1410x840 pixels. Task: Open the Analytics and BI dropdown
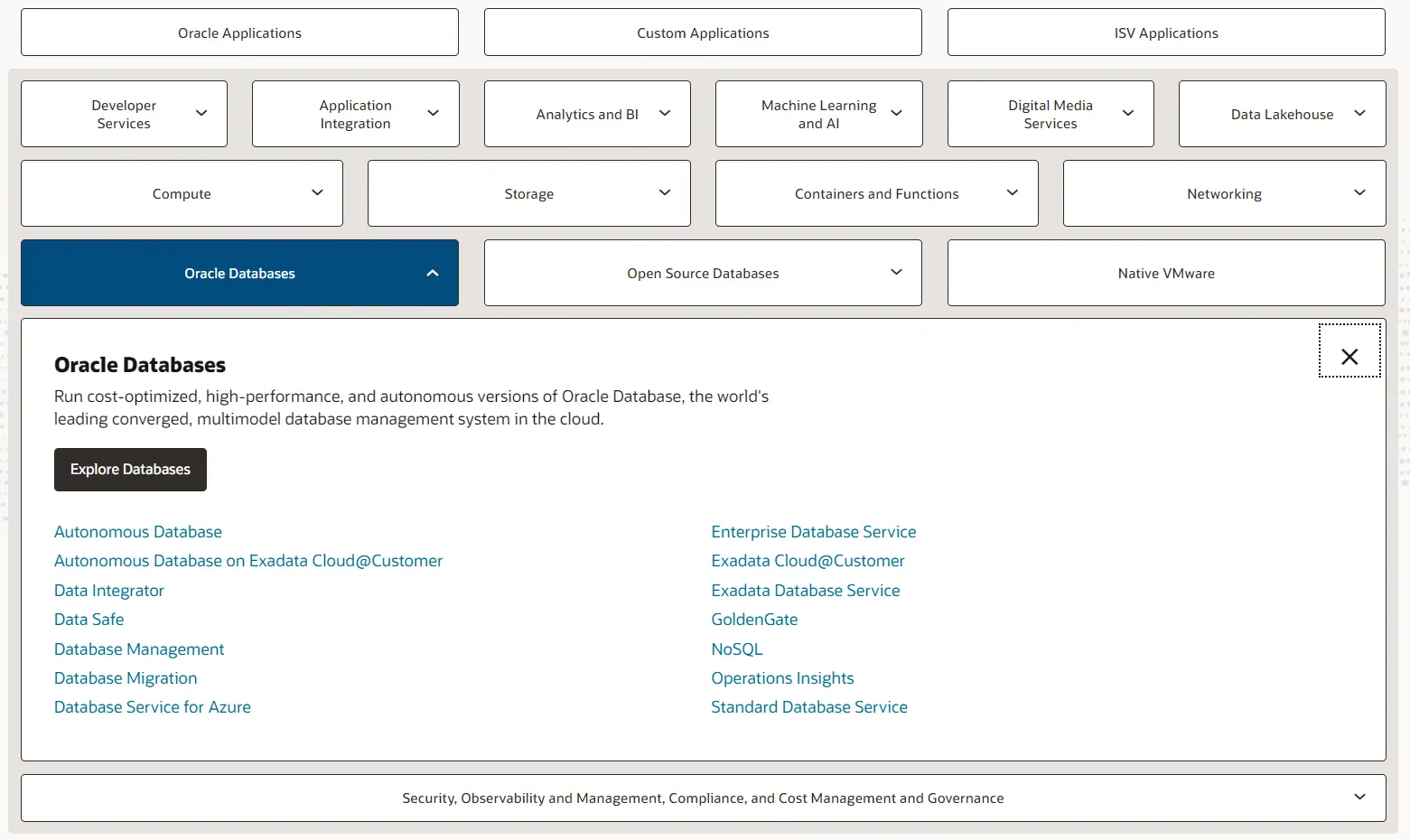[587, 114]
